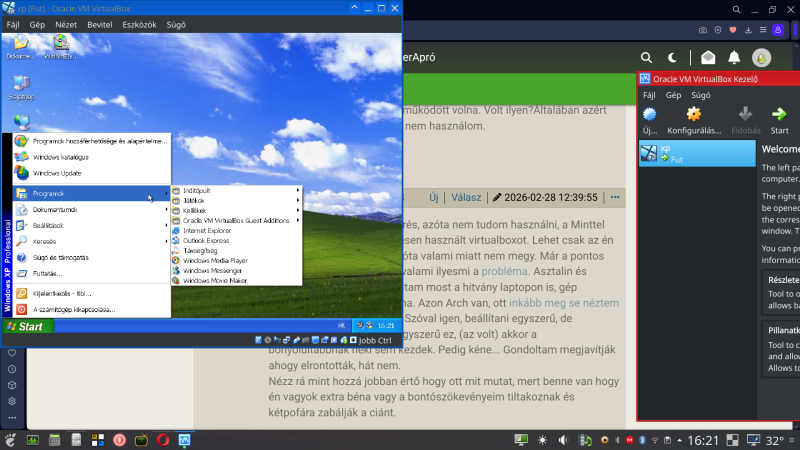Open the Gép menu in the xp VM window

pyautogui.click(x=37, y=24)
